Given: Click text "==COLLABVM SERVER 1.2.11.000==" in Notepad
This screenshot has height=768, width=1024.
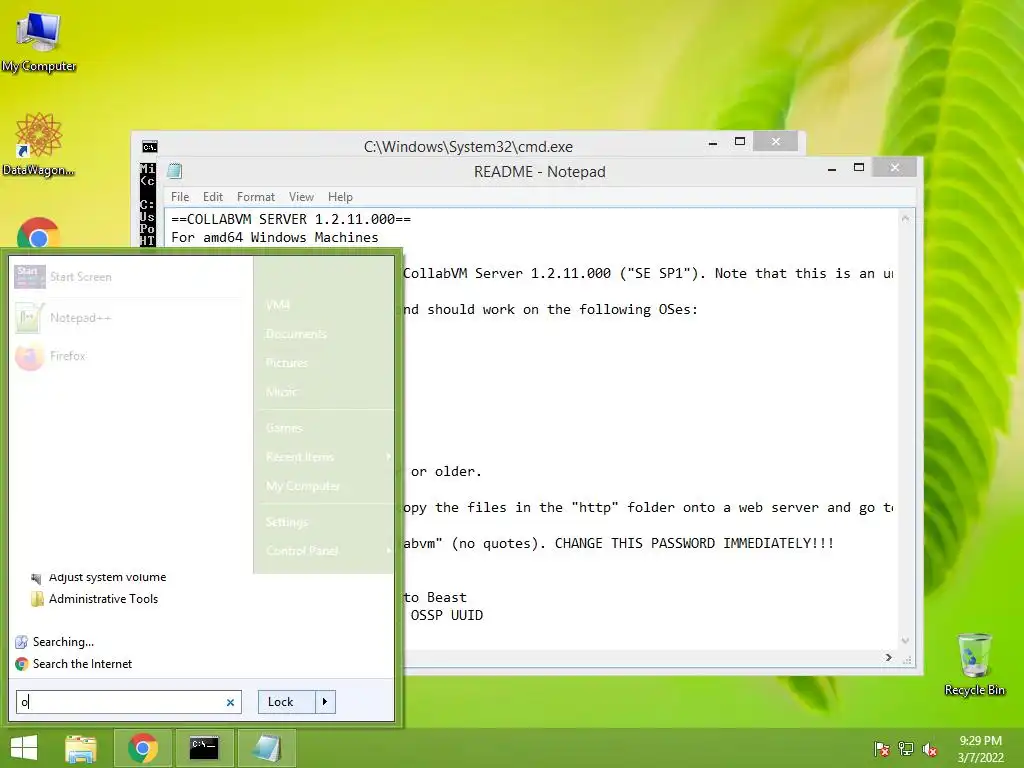Looking at the screenshot, I should coord(291,219).
